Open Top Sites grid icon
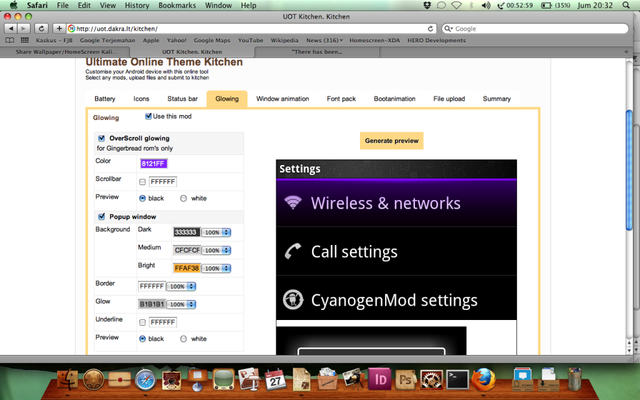Viewport: 640px width, 400px height. pos(24,40)
